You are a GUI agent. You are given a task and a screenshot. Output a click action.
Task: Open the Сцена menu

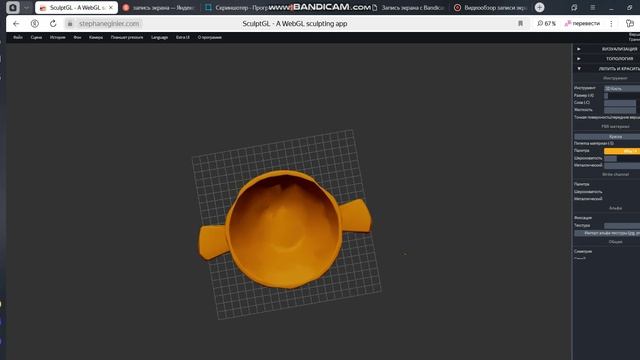pos(36,37)
